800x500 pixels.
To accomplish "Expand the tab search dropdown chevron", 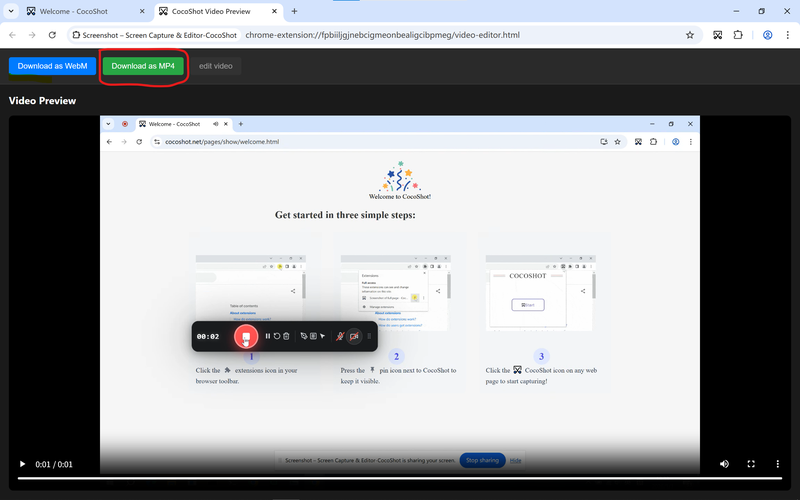I will tap(9, 11).
